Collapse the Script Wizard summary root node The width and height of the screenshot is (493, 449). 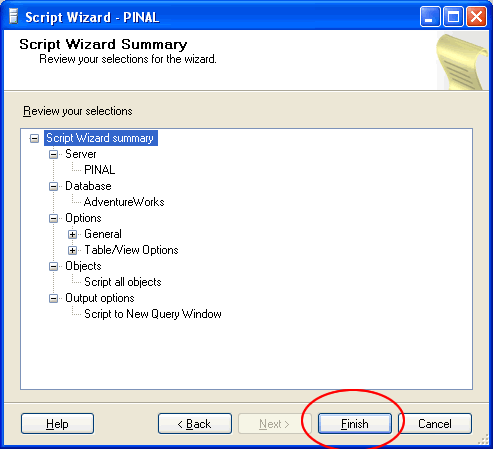pos(34,138)
